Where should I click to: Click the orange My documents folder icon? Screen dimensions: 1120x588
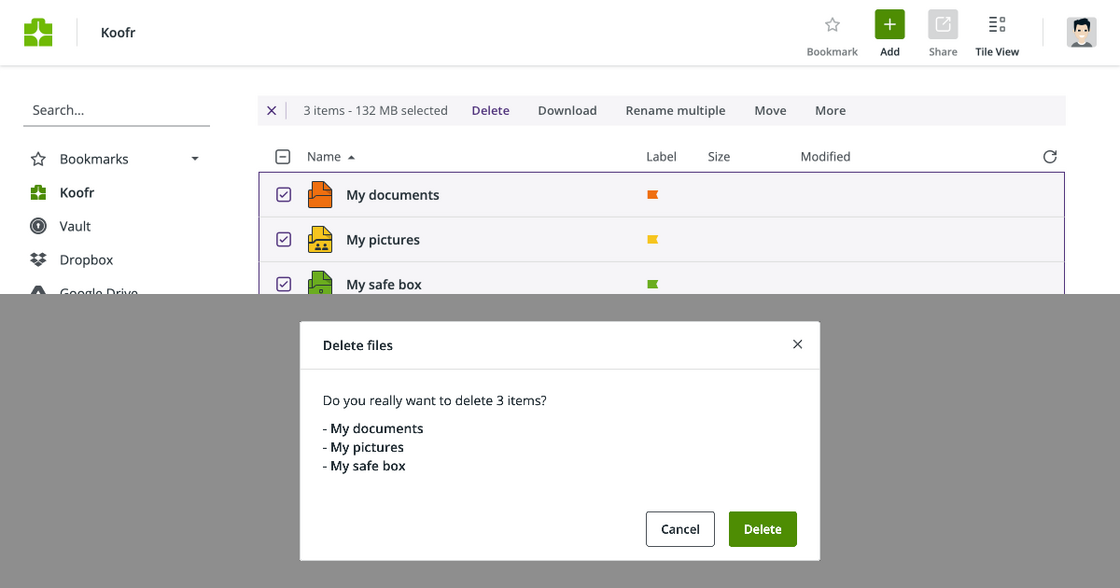(x=320, y=194)
